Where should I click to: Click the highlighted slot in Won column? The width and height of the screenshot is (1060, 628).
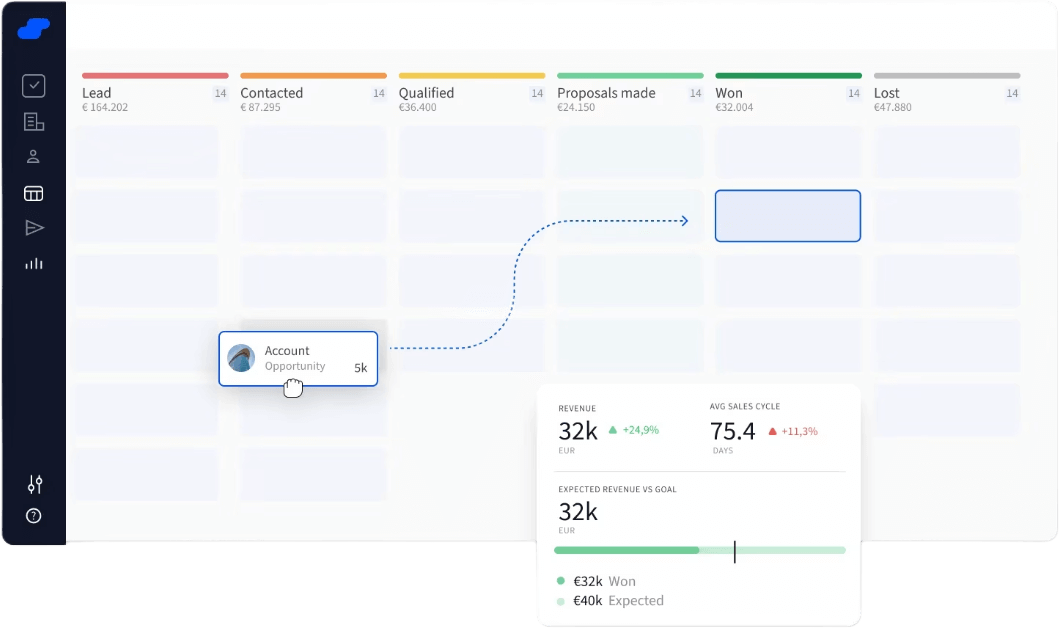tap(788, 216)
